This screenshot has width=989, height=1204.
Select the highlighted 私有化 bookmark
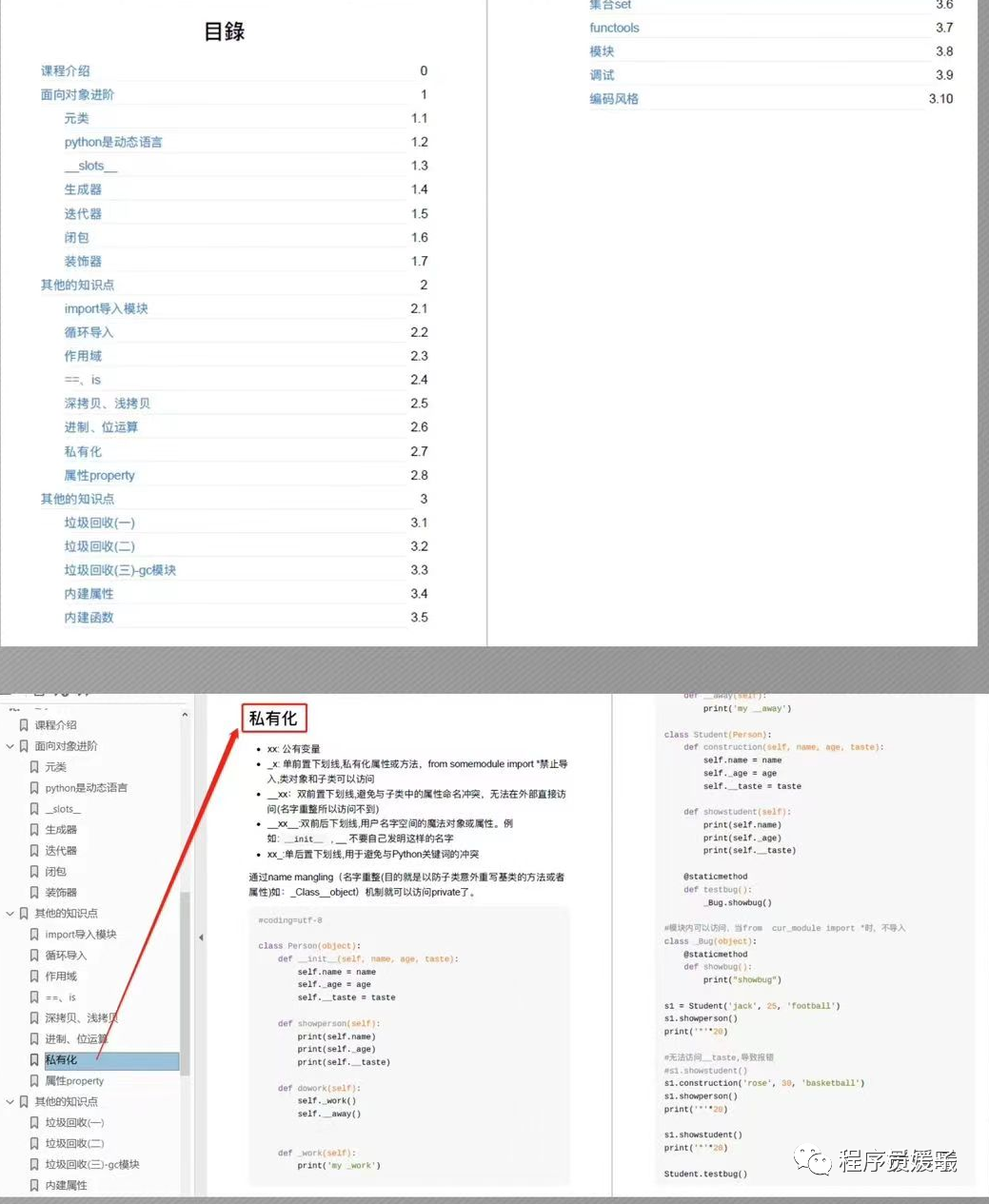[x=111, y=1060]
